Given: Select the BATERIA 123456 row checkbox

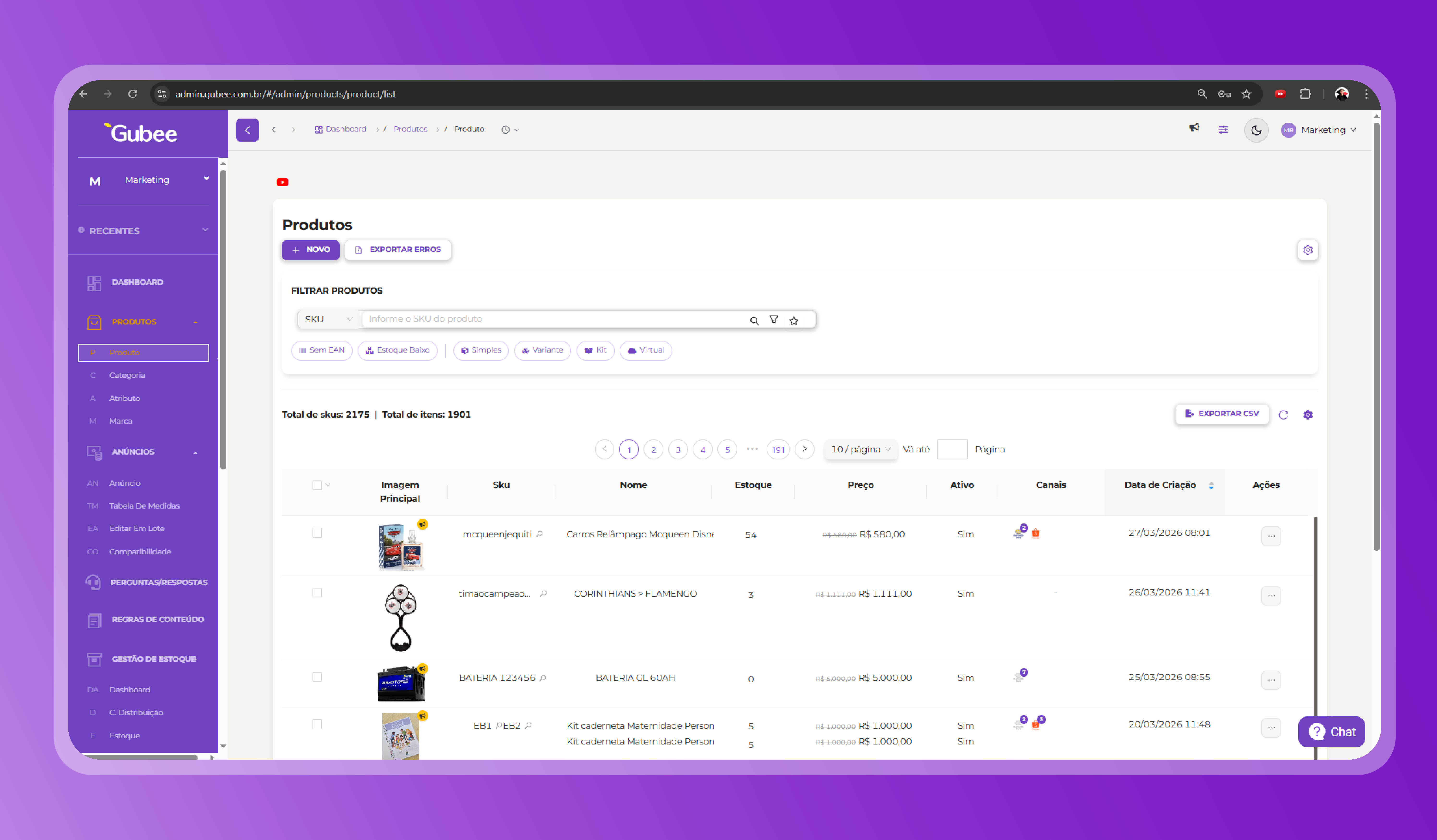Looking at the screenshot, I should [317, 677].
